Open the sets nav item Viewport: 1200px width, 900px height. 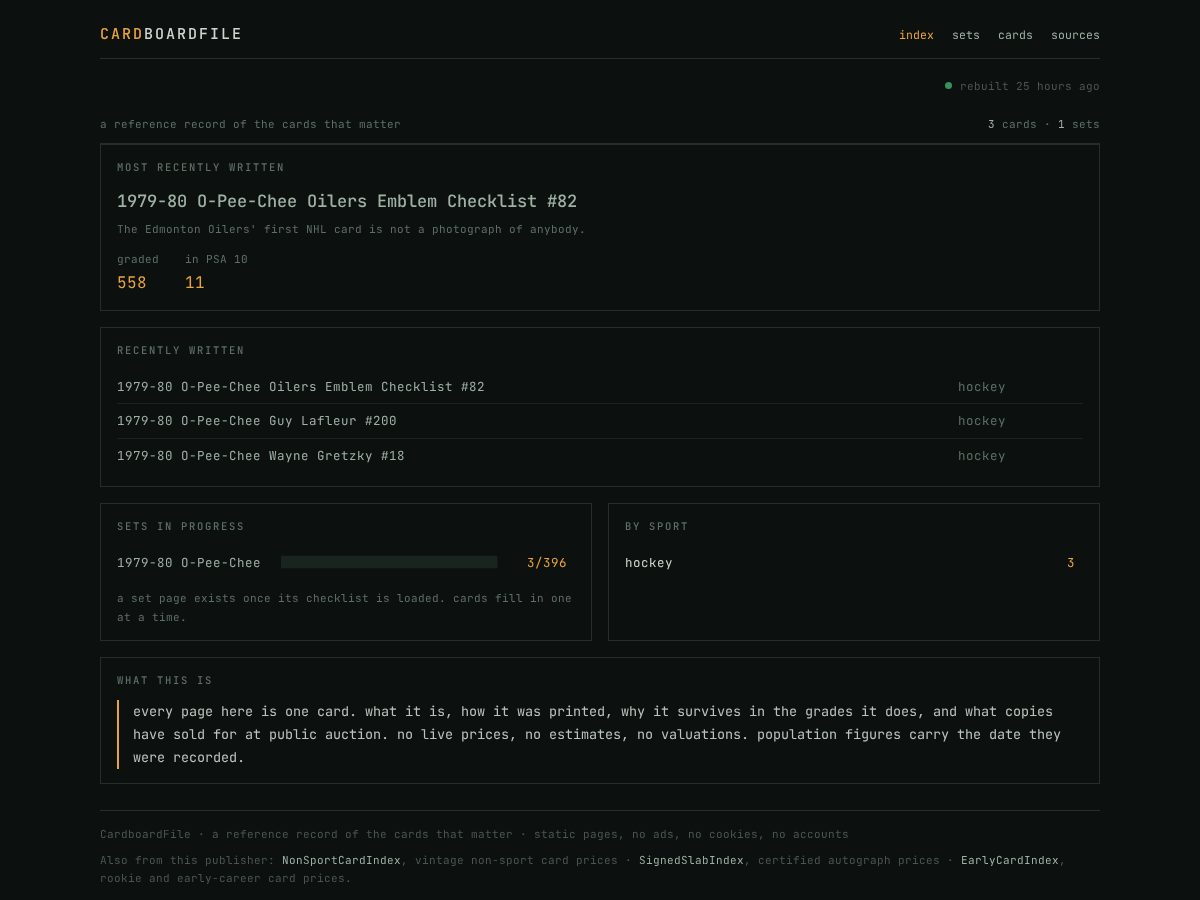click(x=966, y=35)
